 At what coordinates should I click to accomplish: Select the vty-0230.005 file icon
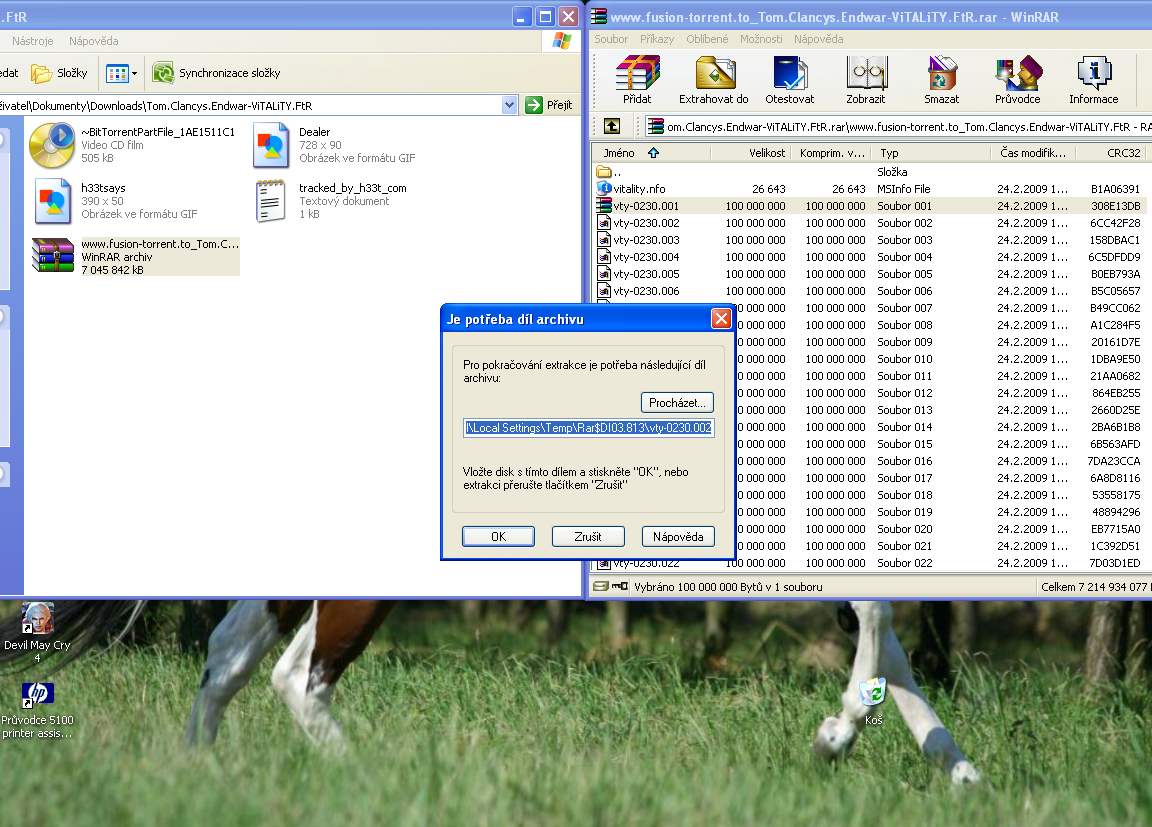click(604, 273)
